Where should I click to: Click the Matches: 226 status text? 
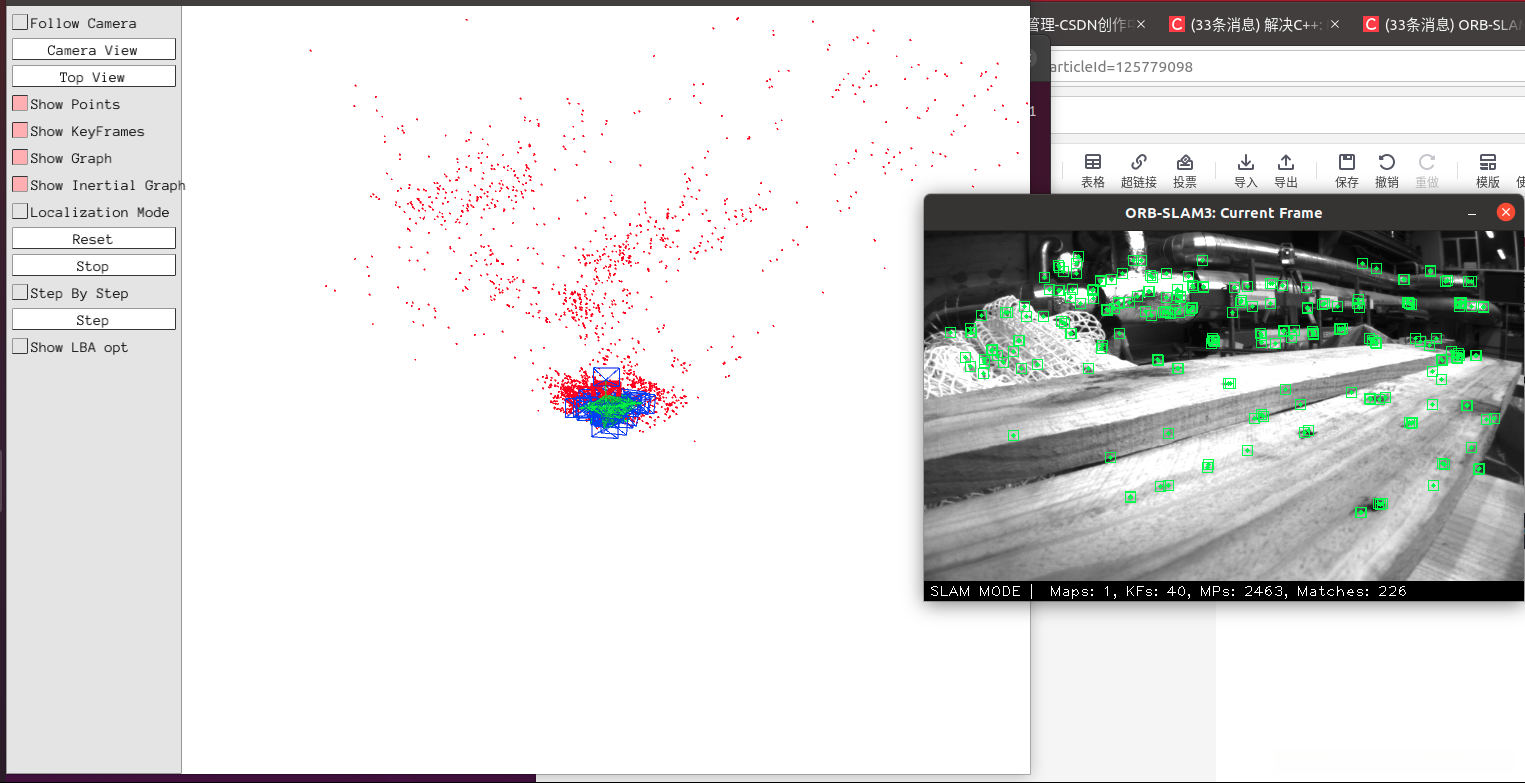(1352, 591)
